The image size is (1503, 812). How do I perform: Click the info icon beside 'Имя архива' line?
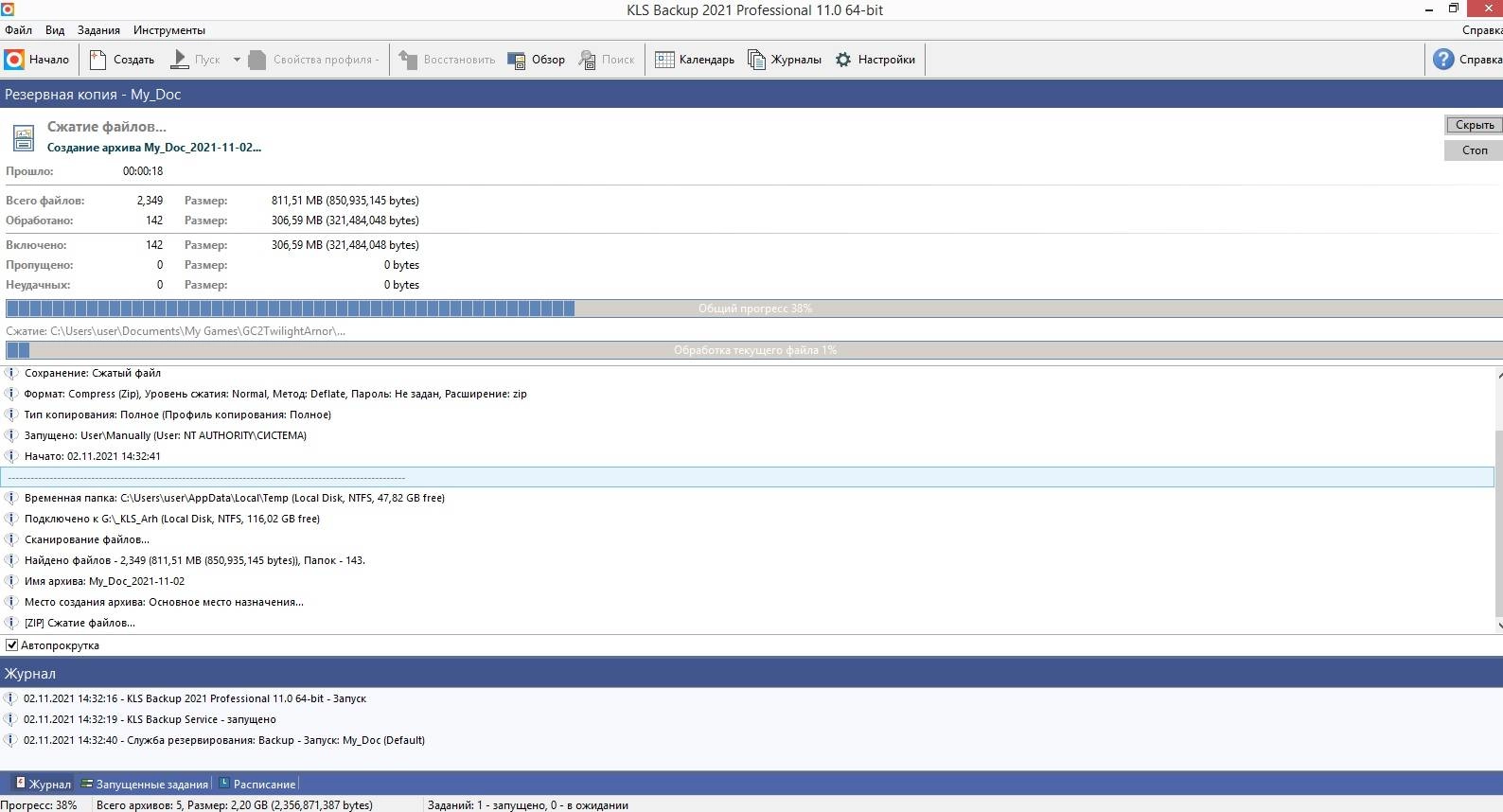[11, 581]
